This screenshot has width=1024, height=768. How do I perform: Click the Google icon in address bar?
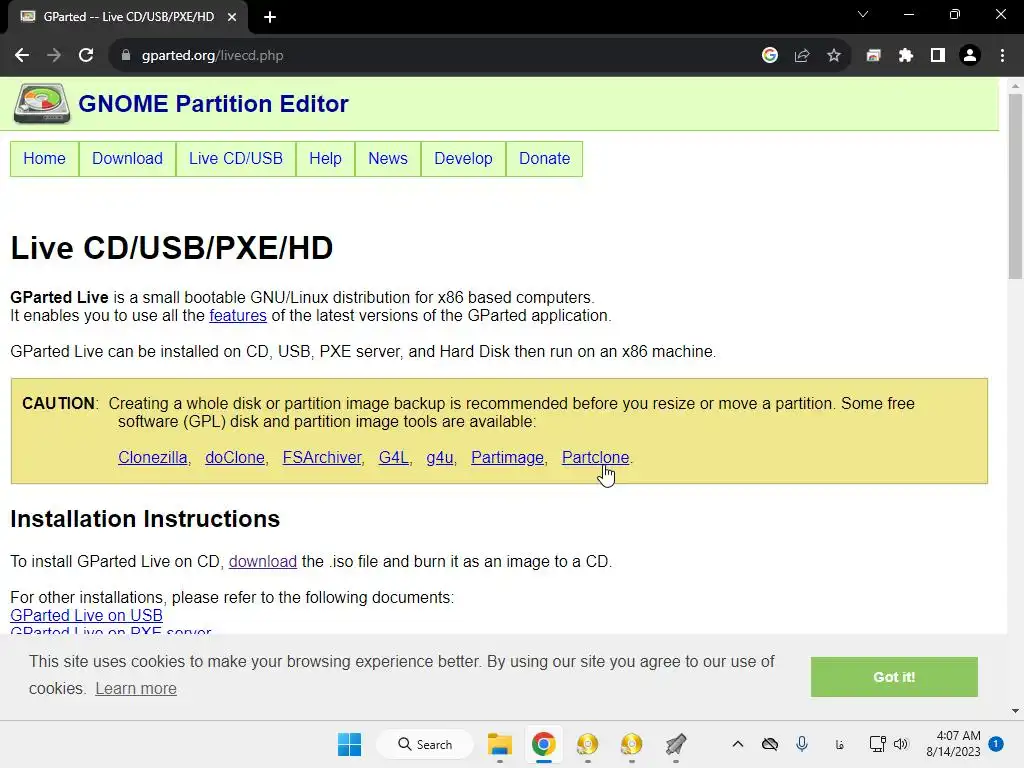(770, 56)
